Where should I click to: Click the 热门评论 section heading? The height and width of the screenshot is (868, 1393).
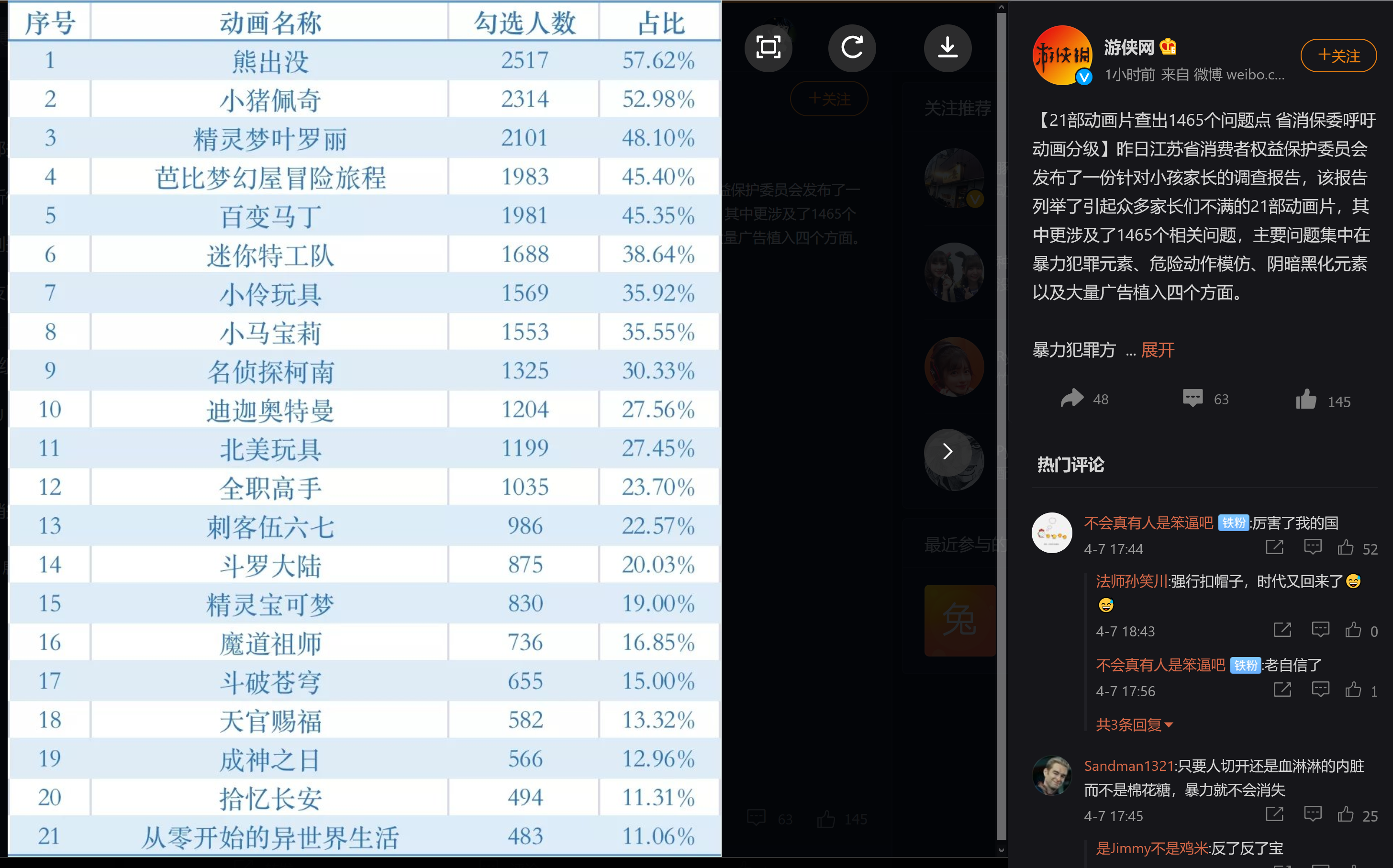point(1070,465)
